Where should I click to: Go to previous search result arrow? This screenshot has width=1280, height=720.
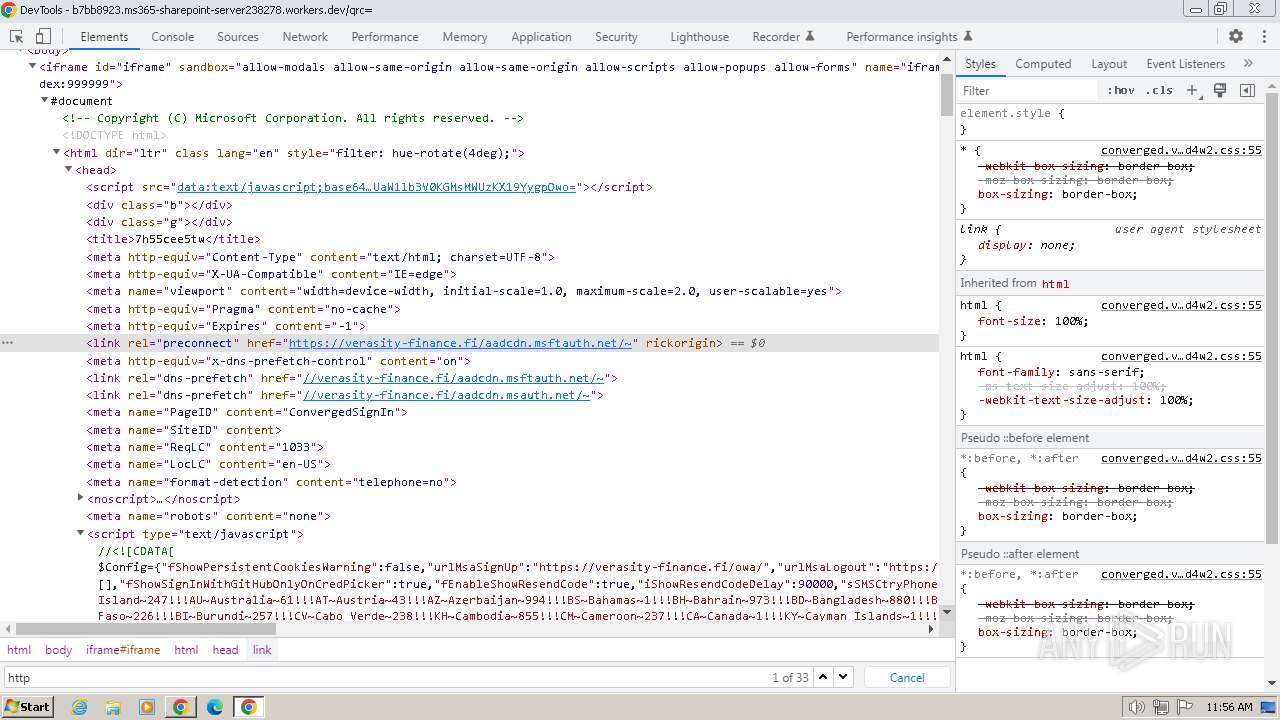click(823, 677)
